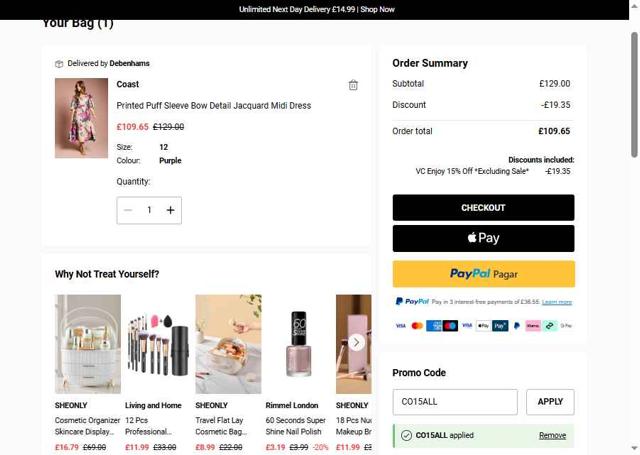The image size is (640, 455).
Task: Increase quantity with the plus button
Action: 171,210
